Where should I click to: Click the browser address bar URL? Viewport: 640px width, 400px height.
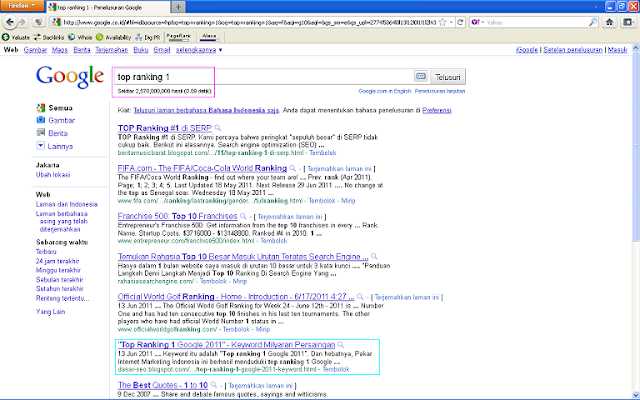point(250,22)
